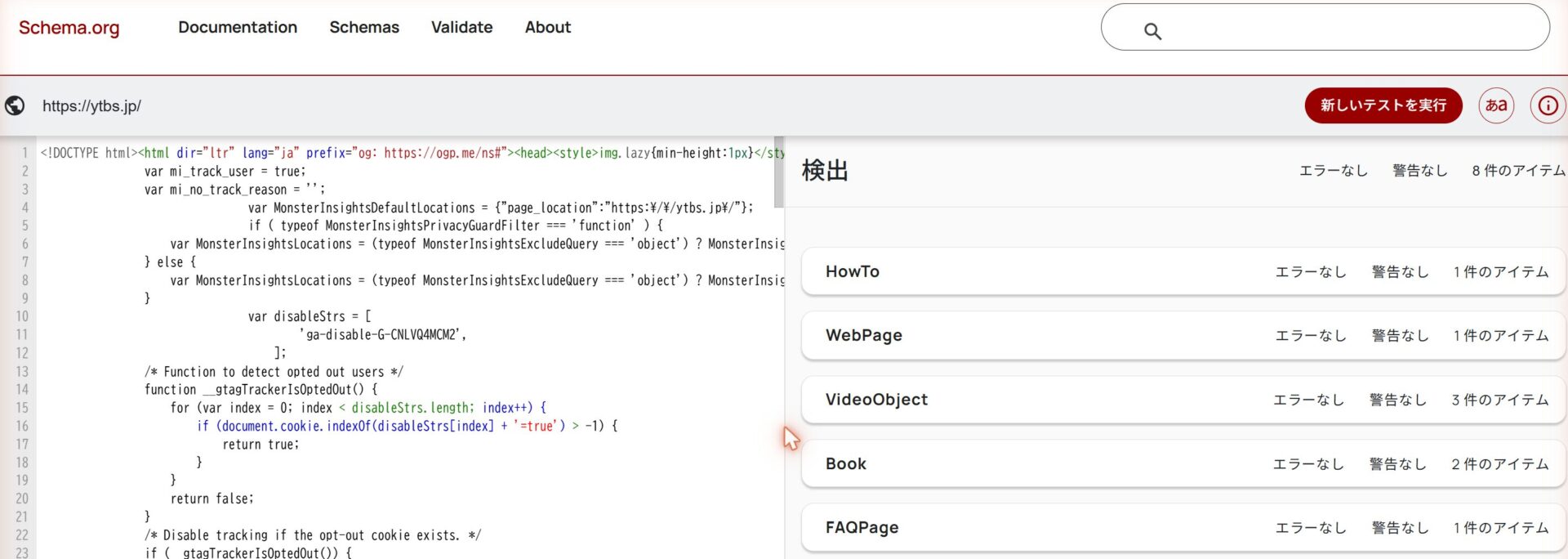Click code line 'var mi_track_user = true;'
Viewport: 1568px width, 559px height.
[225, 172]
